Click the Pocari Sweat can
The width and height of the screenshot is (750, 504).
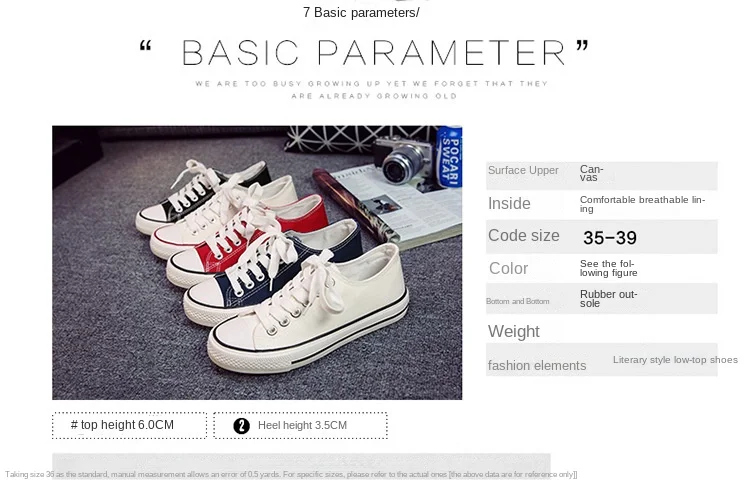[x=450, y=156]
